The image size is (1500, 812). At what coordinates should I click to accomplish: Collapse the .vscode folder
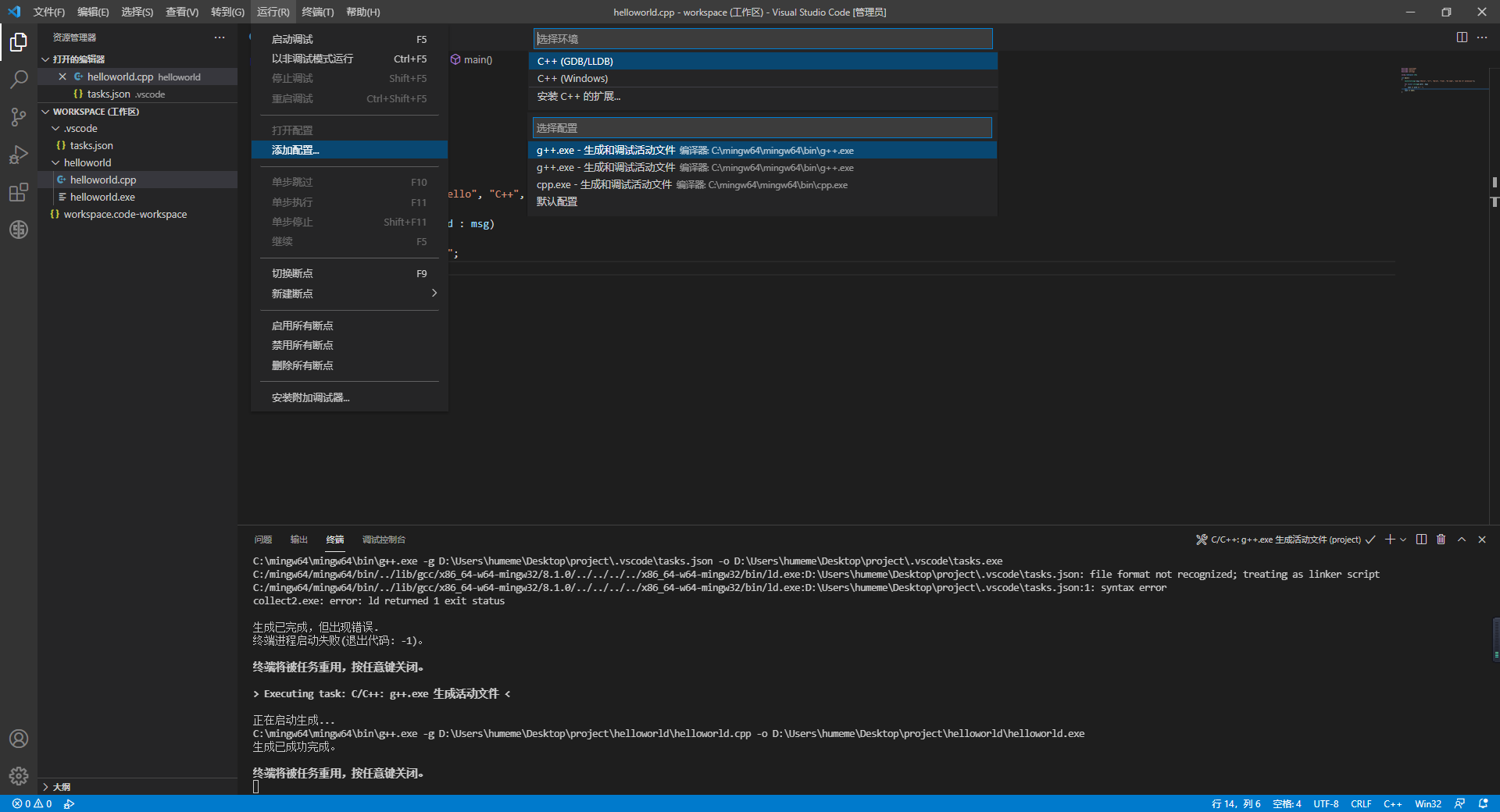(55, 128)
